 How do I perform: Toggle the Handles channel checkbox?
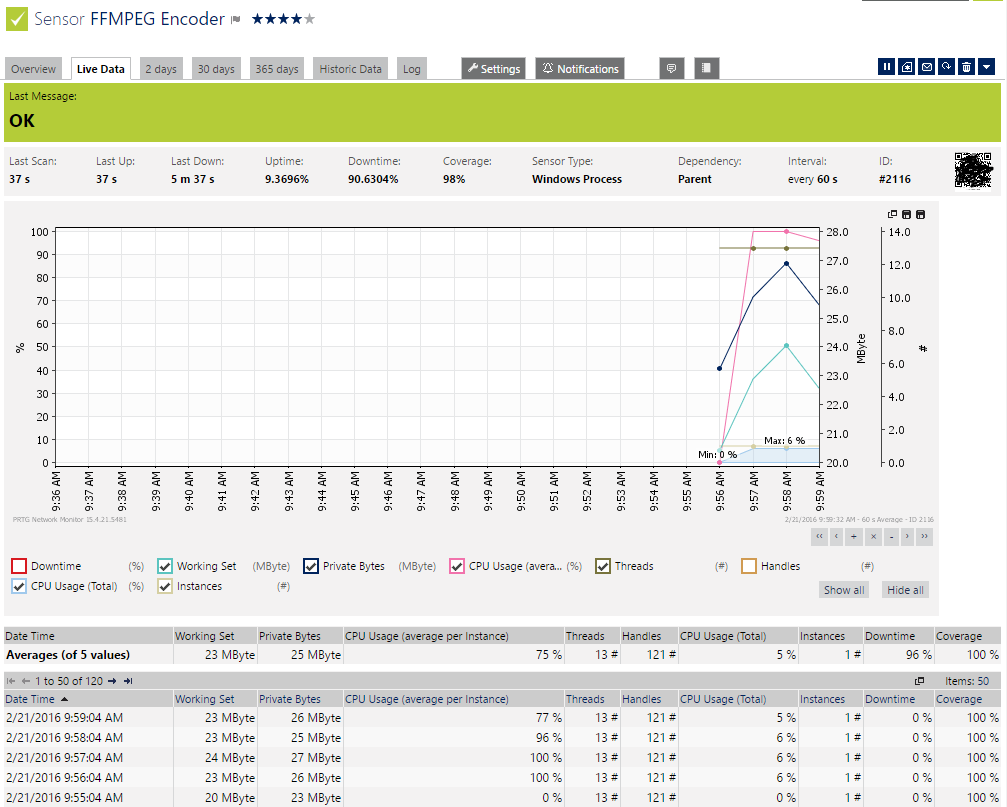[749, 566]
